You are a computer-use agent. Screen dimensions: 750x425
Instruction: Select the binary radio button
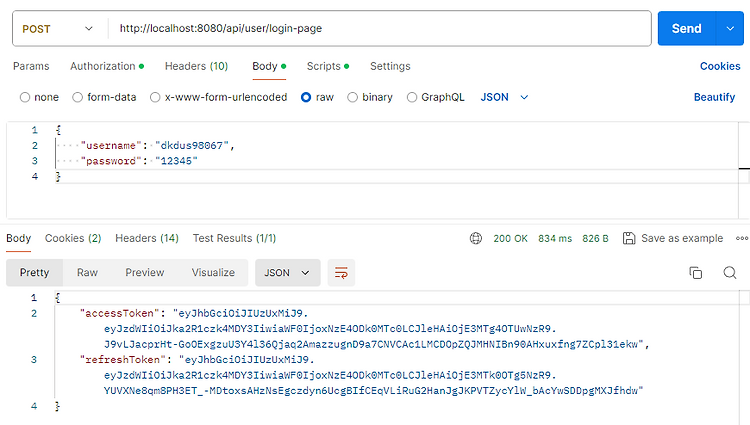(x=353, y=98)
